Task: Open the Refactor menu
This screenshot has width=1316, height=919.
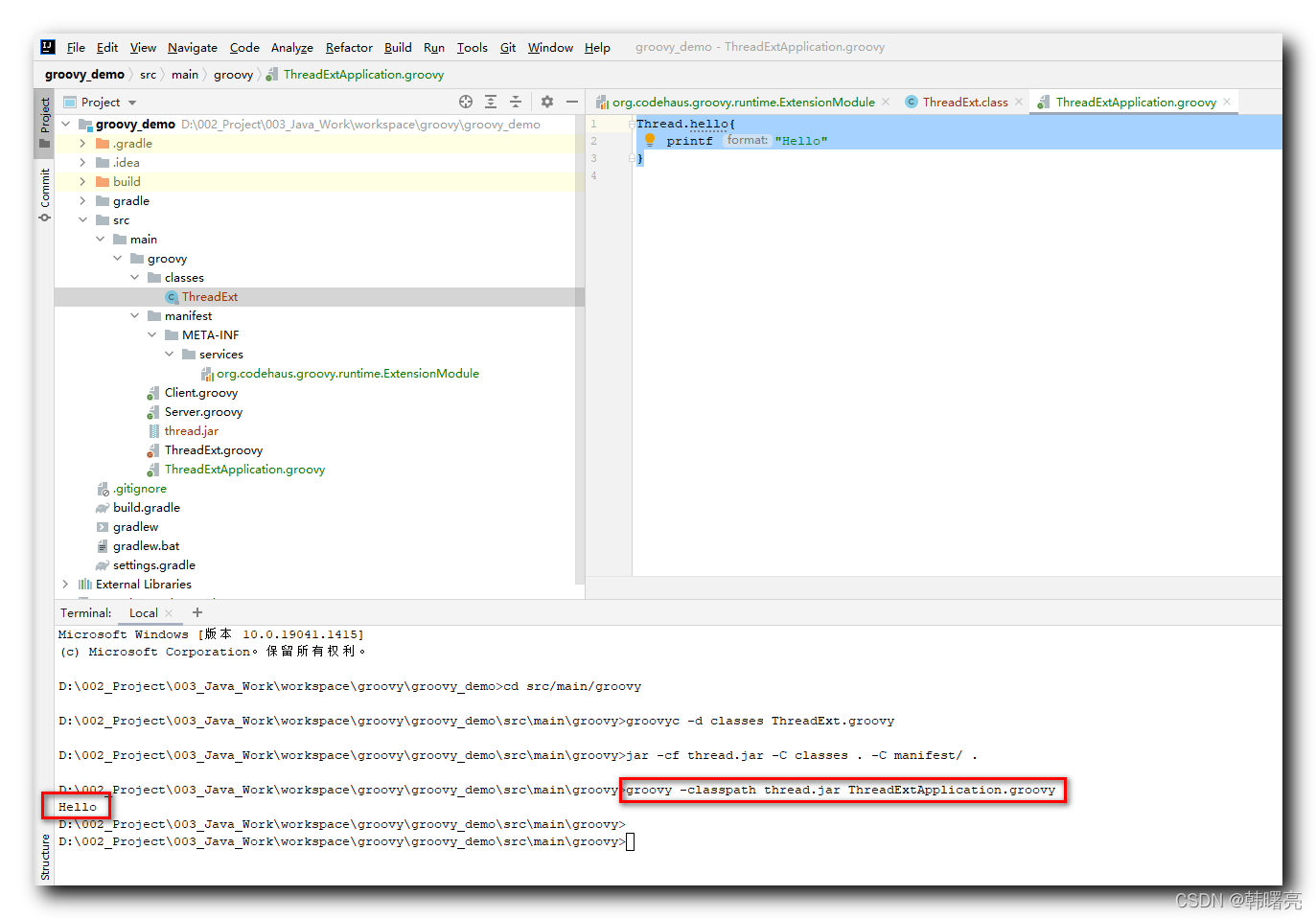Action: 349,47
